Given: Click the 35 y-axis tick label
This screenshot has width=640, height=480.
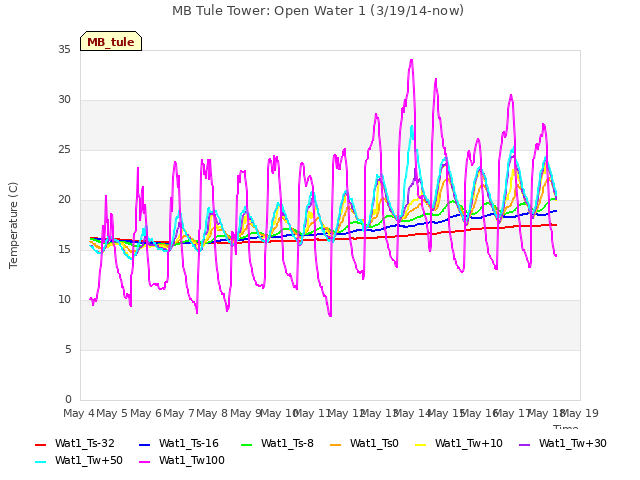Looking at the screenshot, I should pyautogui.click(x=64, y=50).
